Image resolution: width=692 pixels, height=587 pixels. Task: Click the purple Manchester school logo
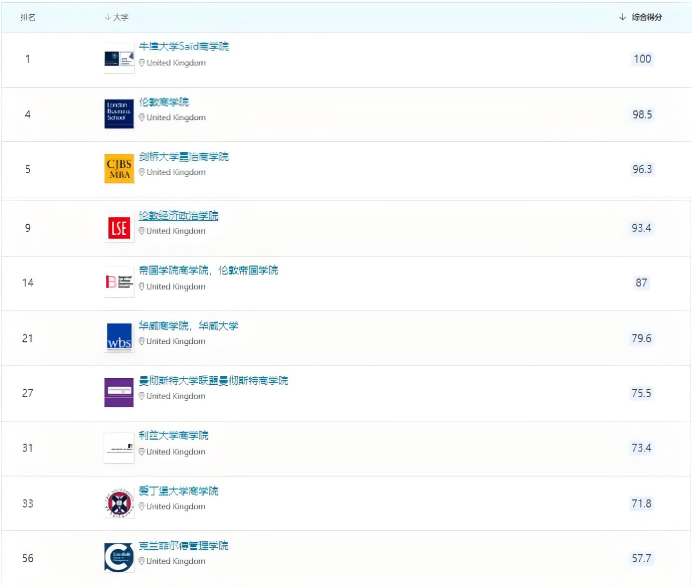pos(119,392)
